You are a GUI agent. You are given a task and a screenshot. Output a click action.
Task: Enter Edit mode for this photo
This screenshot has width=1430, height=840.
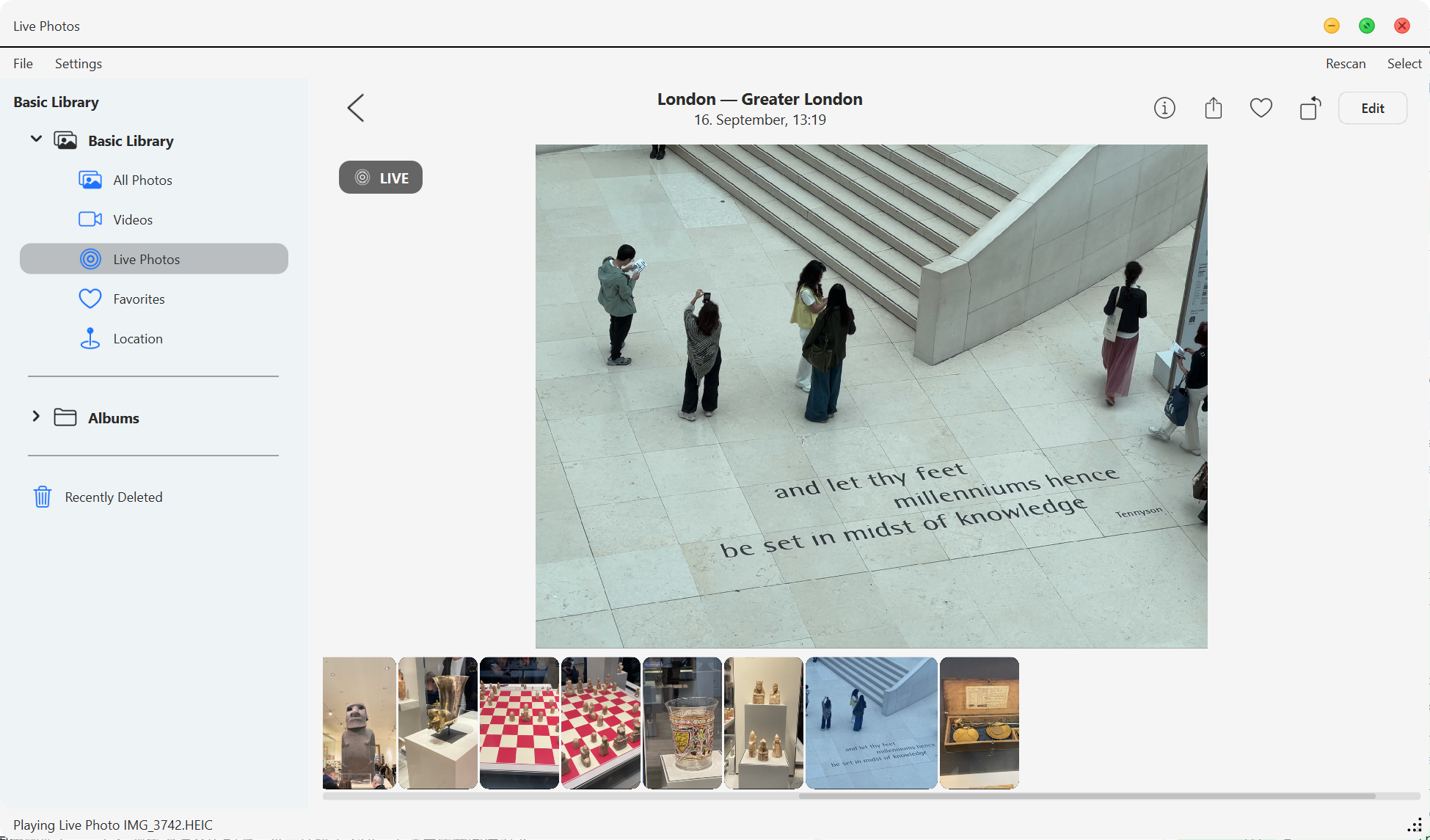[1372, 107]
